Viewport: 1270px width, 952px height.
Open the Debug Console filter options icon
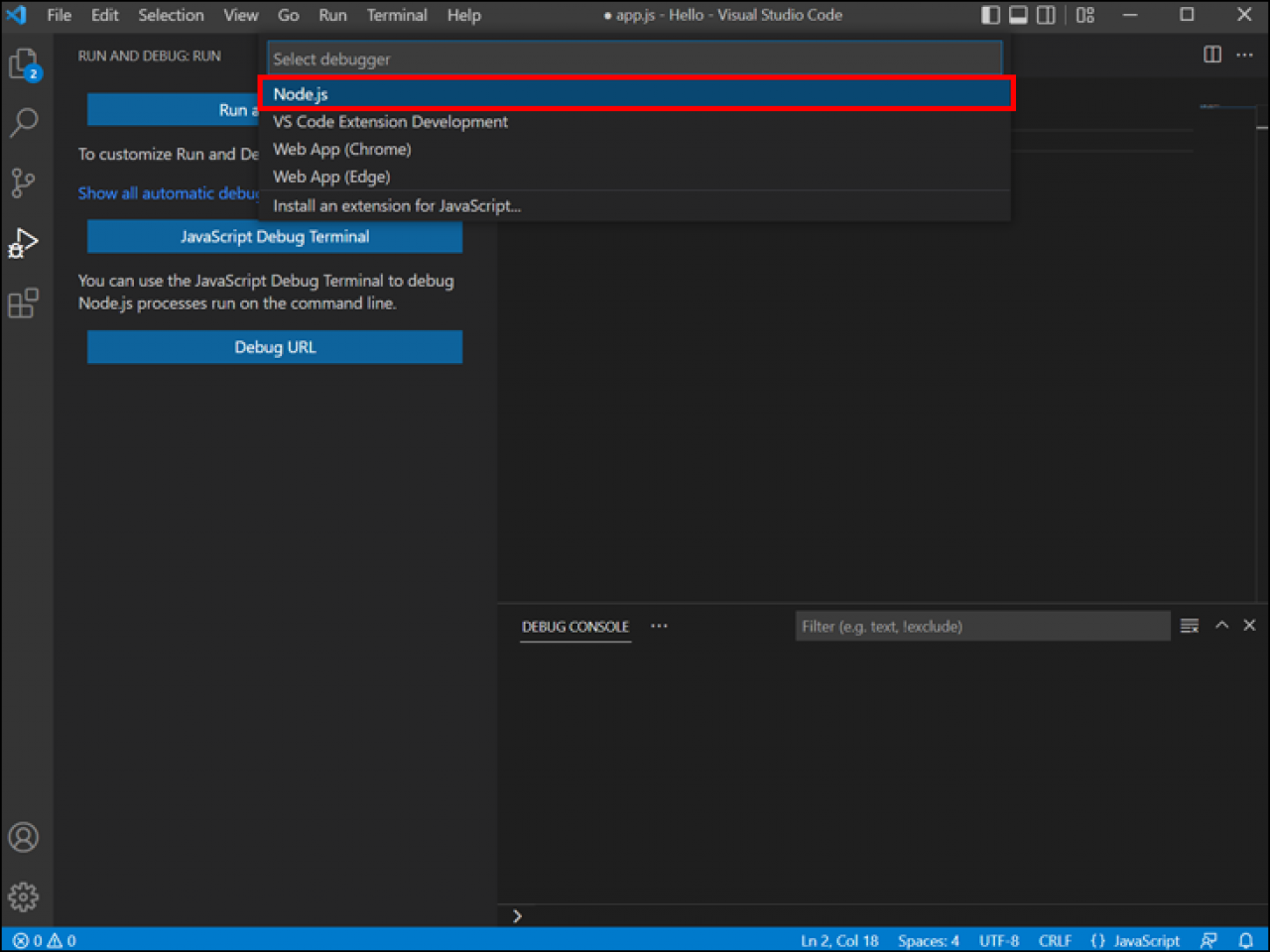1189,626
